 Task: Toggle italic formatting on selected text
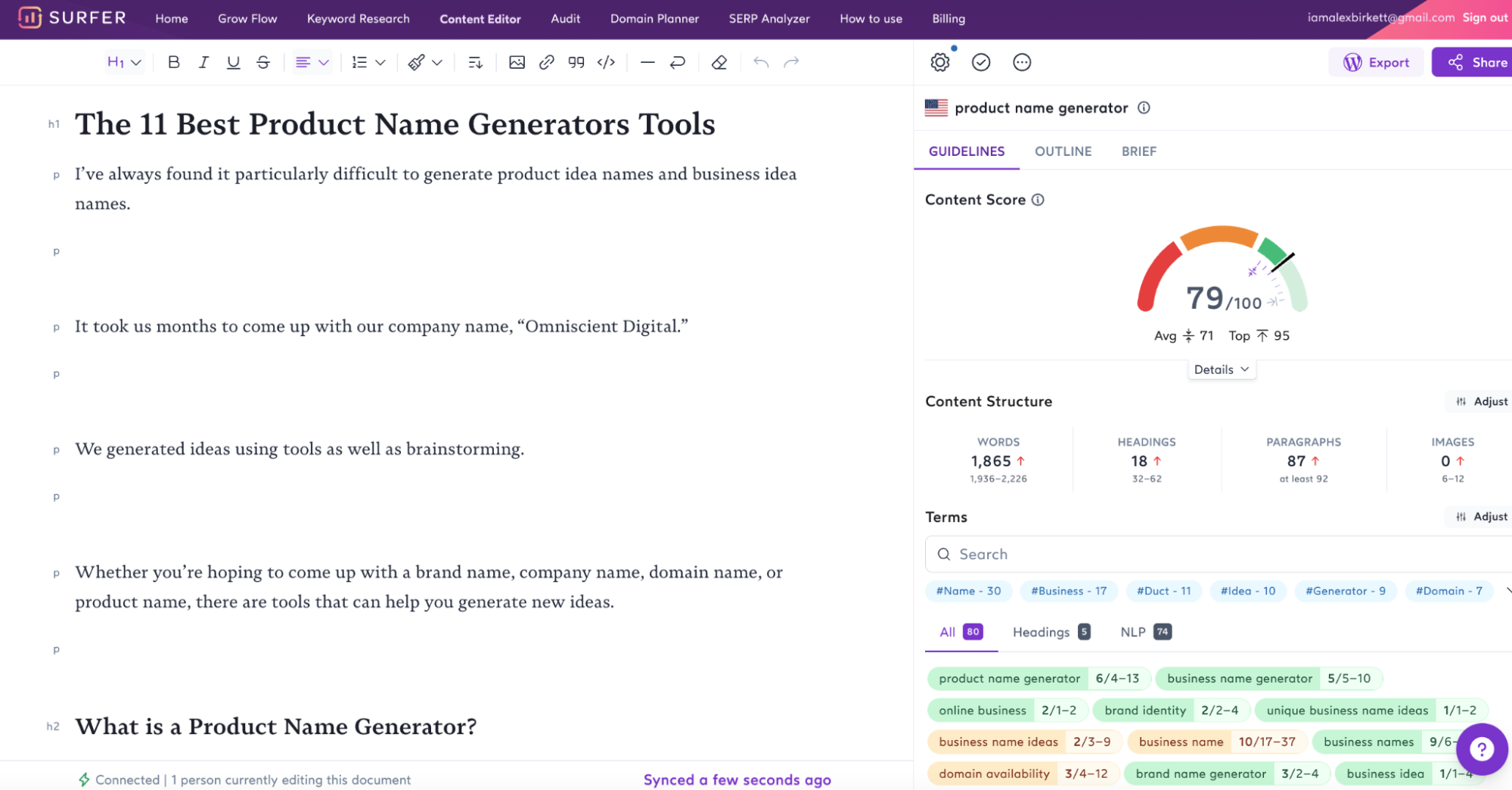[x=203, y=62]
